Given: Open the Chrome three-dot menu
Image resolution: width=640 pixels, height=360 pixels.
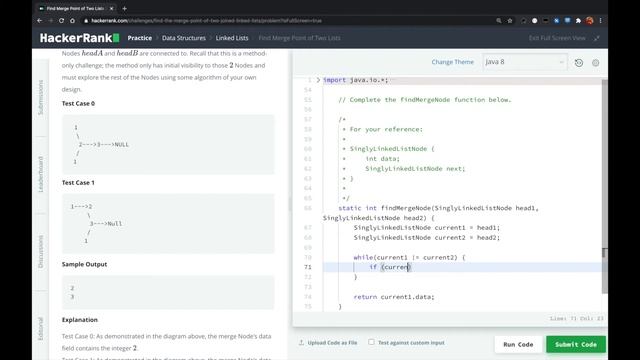Looking at the screenshot, I should [600, 20].
